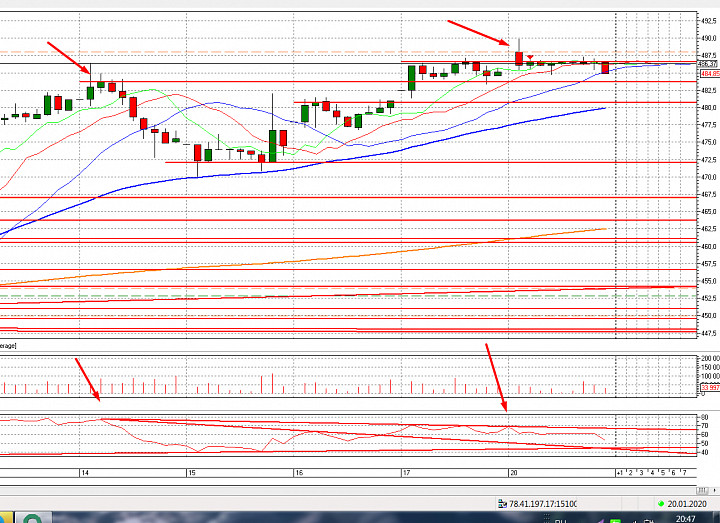
Task: Click the date label 20 on time axis
Action: click(513, 472)
